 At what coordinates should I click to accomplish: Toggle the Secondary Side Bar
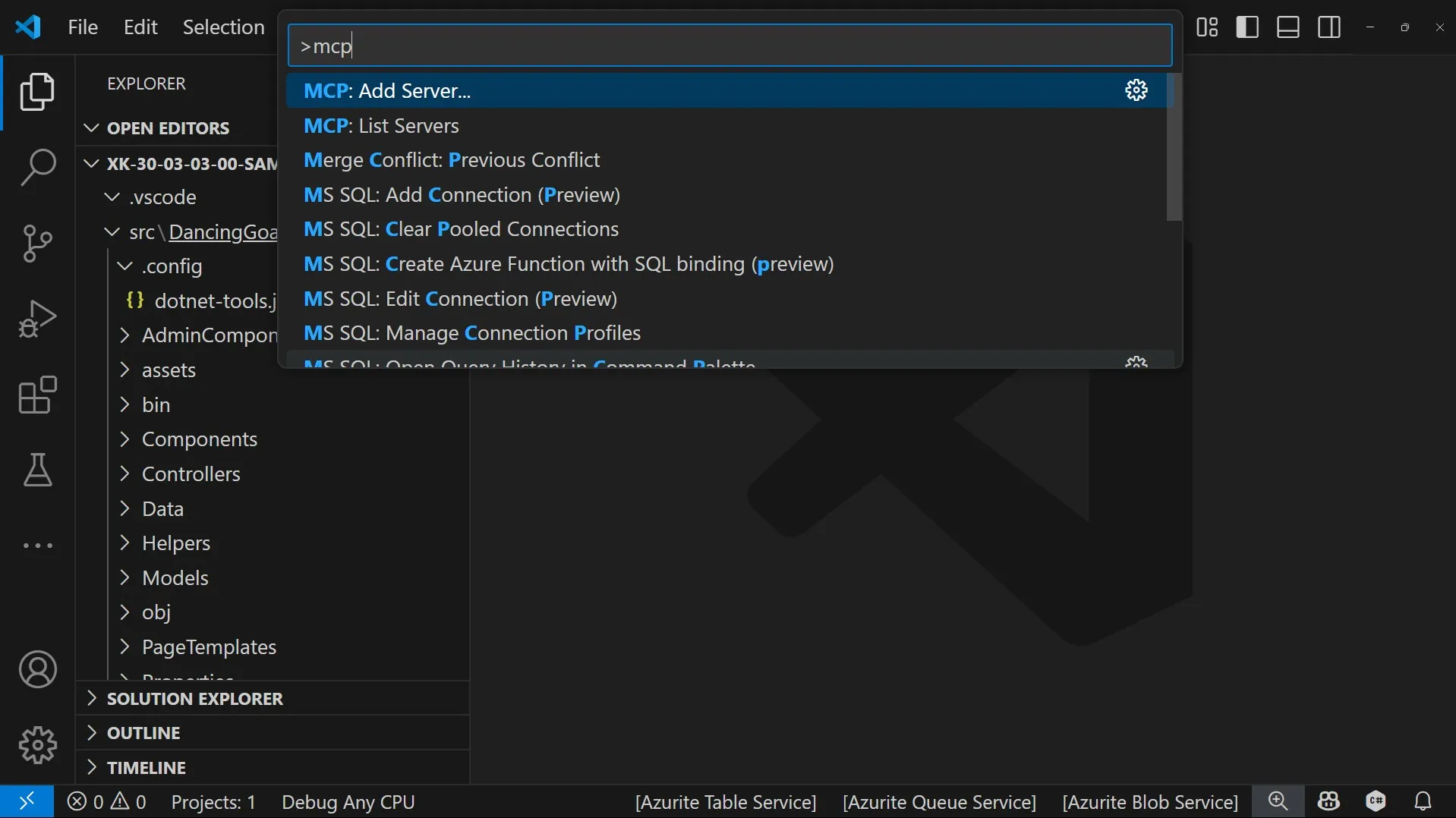pos(1329,27)
